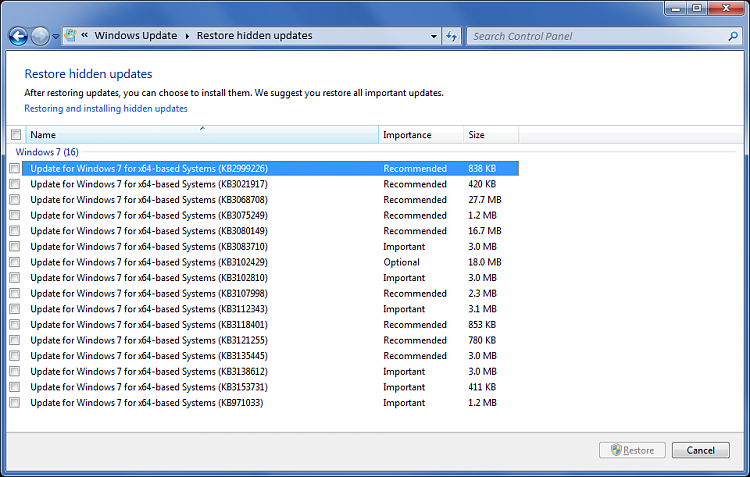Image resolution: width=750 pixels, height=477 pixels.
Task: Select the KB3083710 update row text
Action: click(x=149, y=246)
